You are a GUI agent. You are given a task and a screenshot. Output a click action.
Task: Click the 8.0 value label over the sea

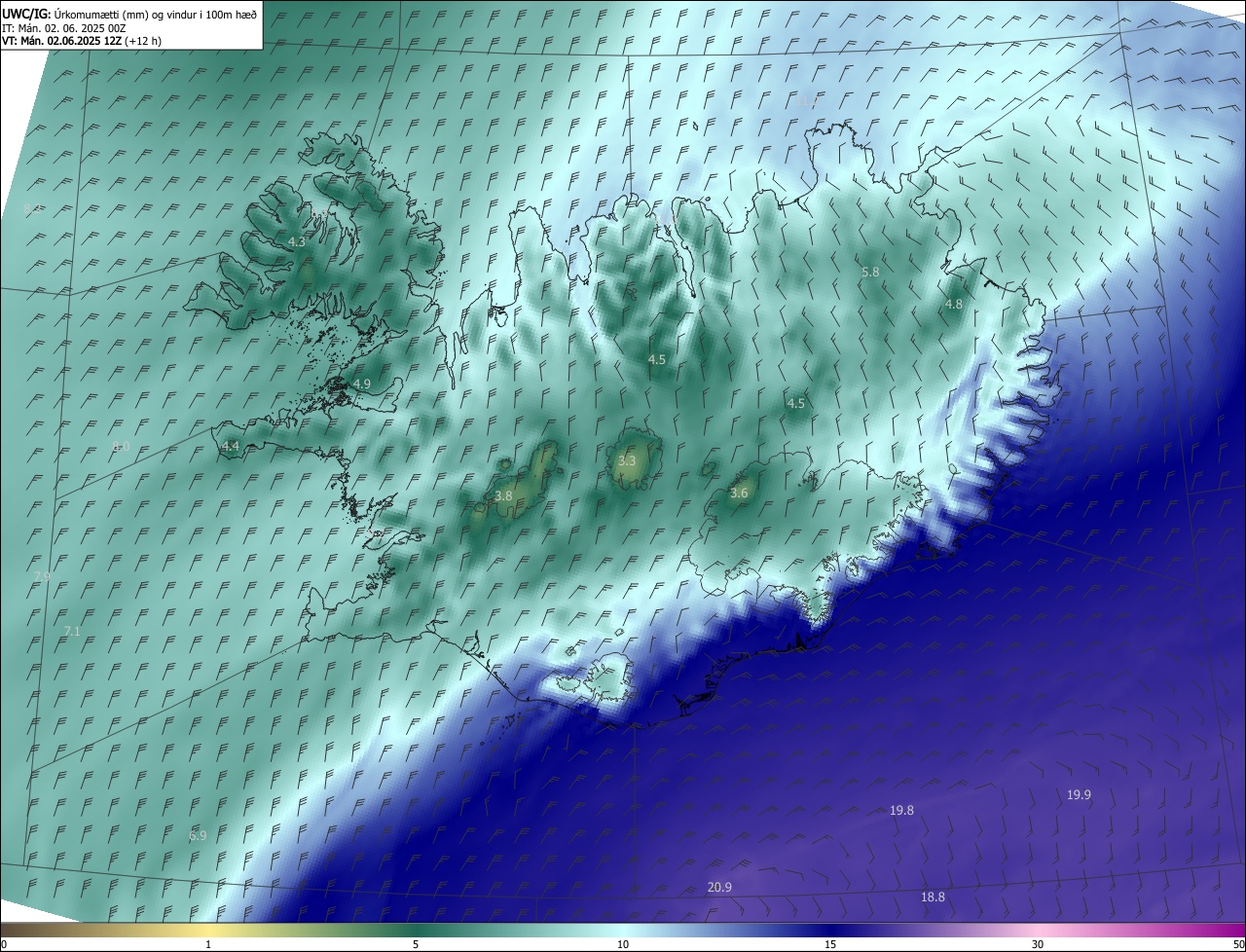[x=121, y=446]
